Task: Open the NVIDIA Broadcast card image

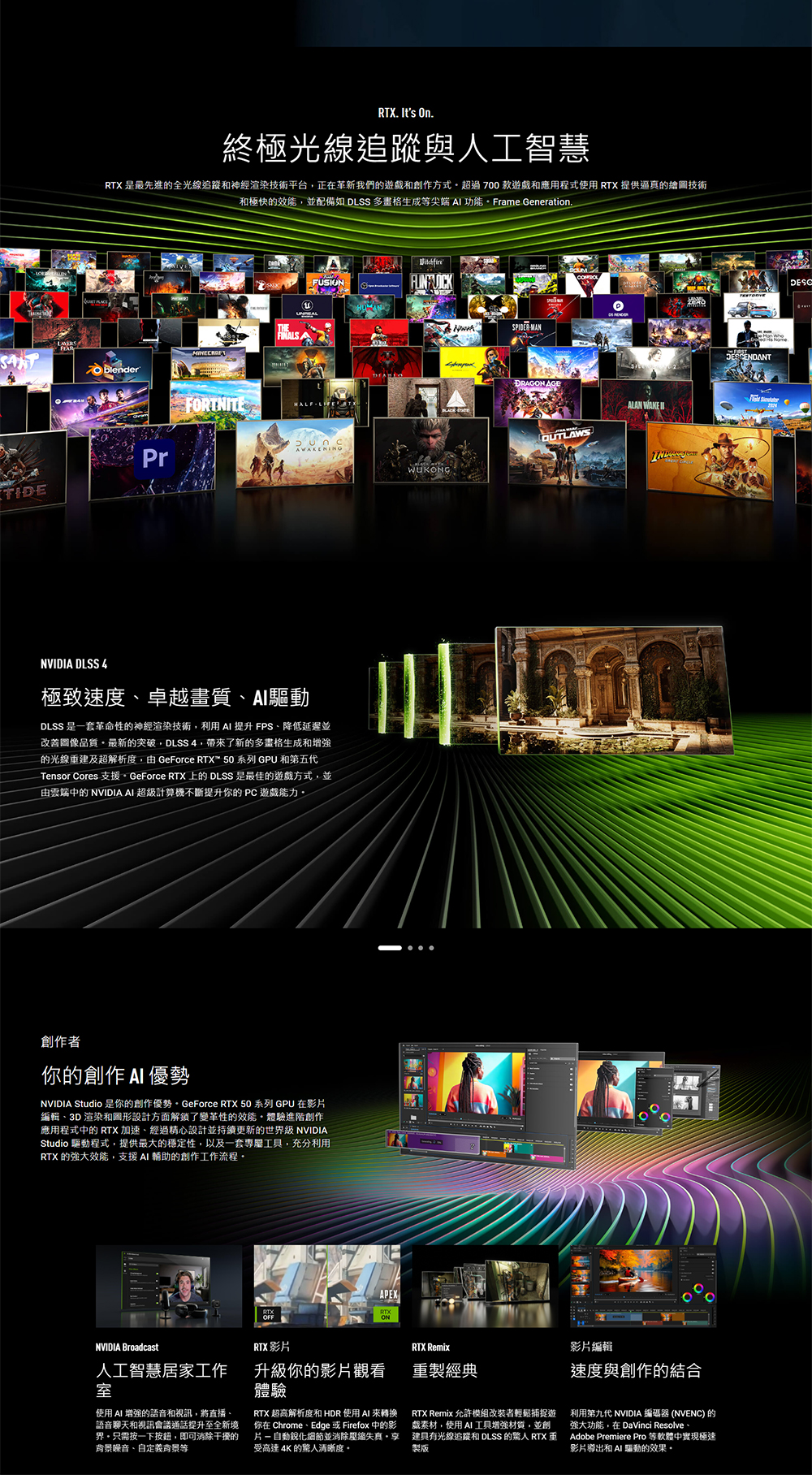Action: pos(169,1287)
